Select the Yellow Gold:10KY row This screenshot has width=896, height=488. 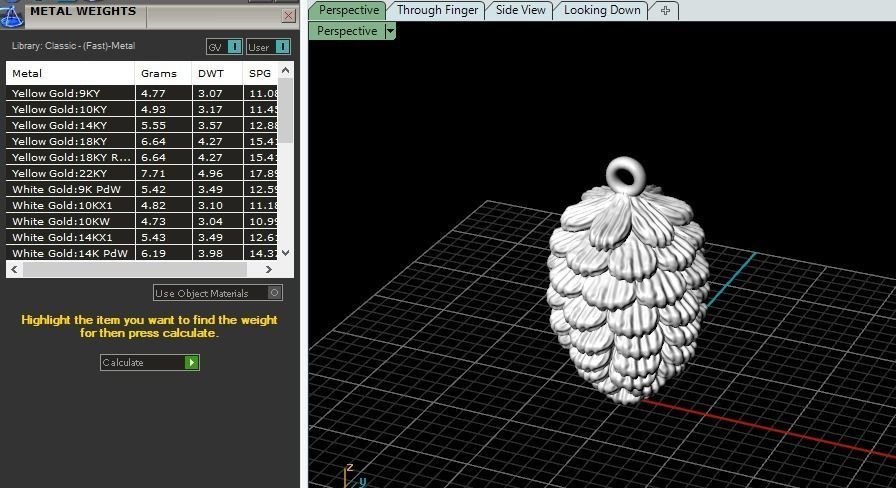tap(142, 109)
